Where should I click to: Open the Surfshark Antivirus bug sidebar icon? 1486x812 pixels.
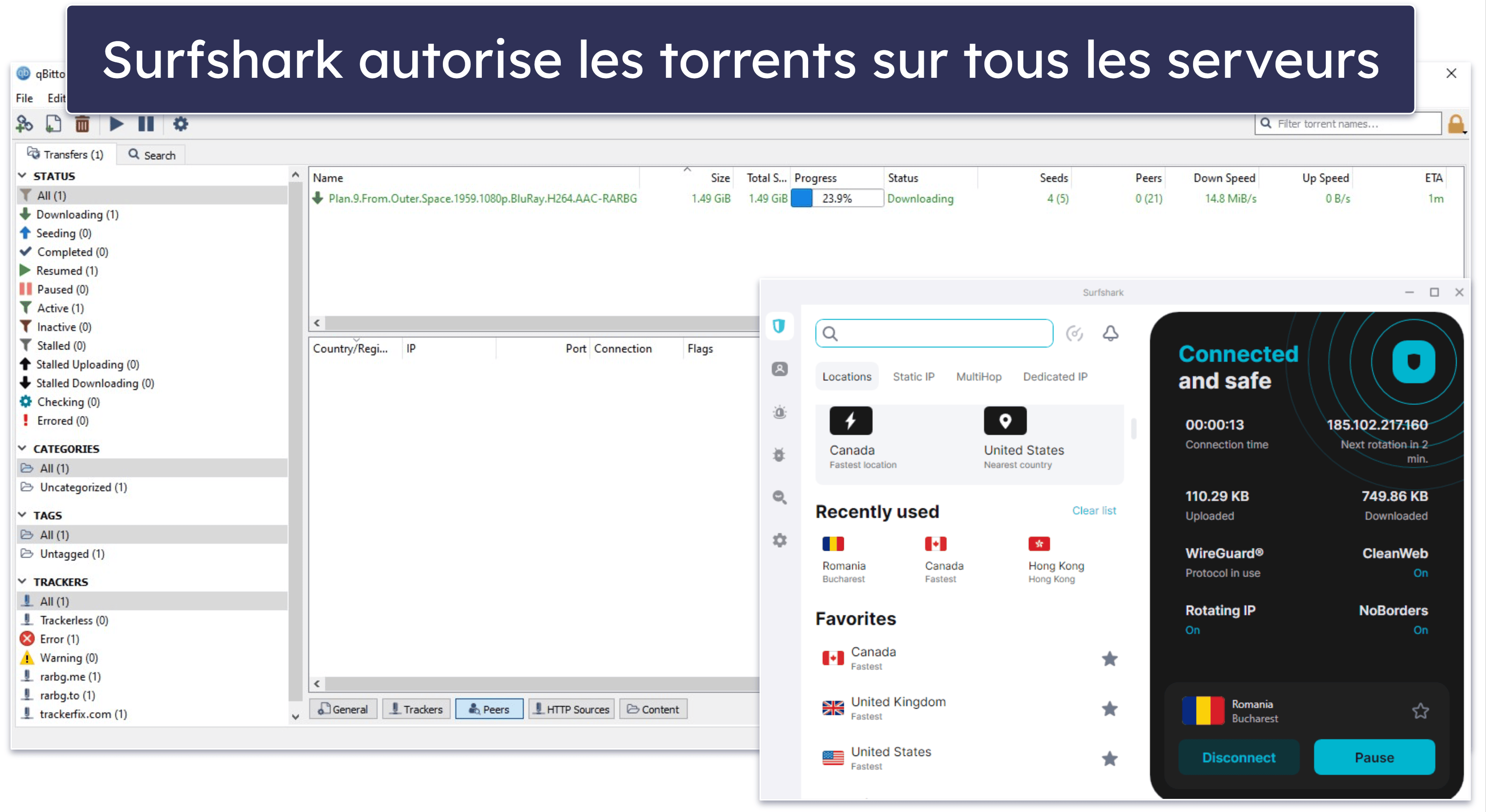[x=779, y=454]
